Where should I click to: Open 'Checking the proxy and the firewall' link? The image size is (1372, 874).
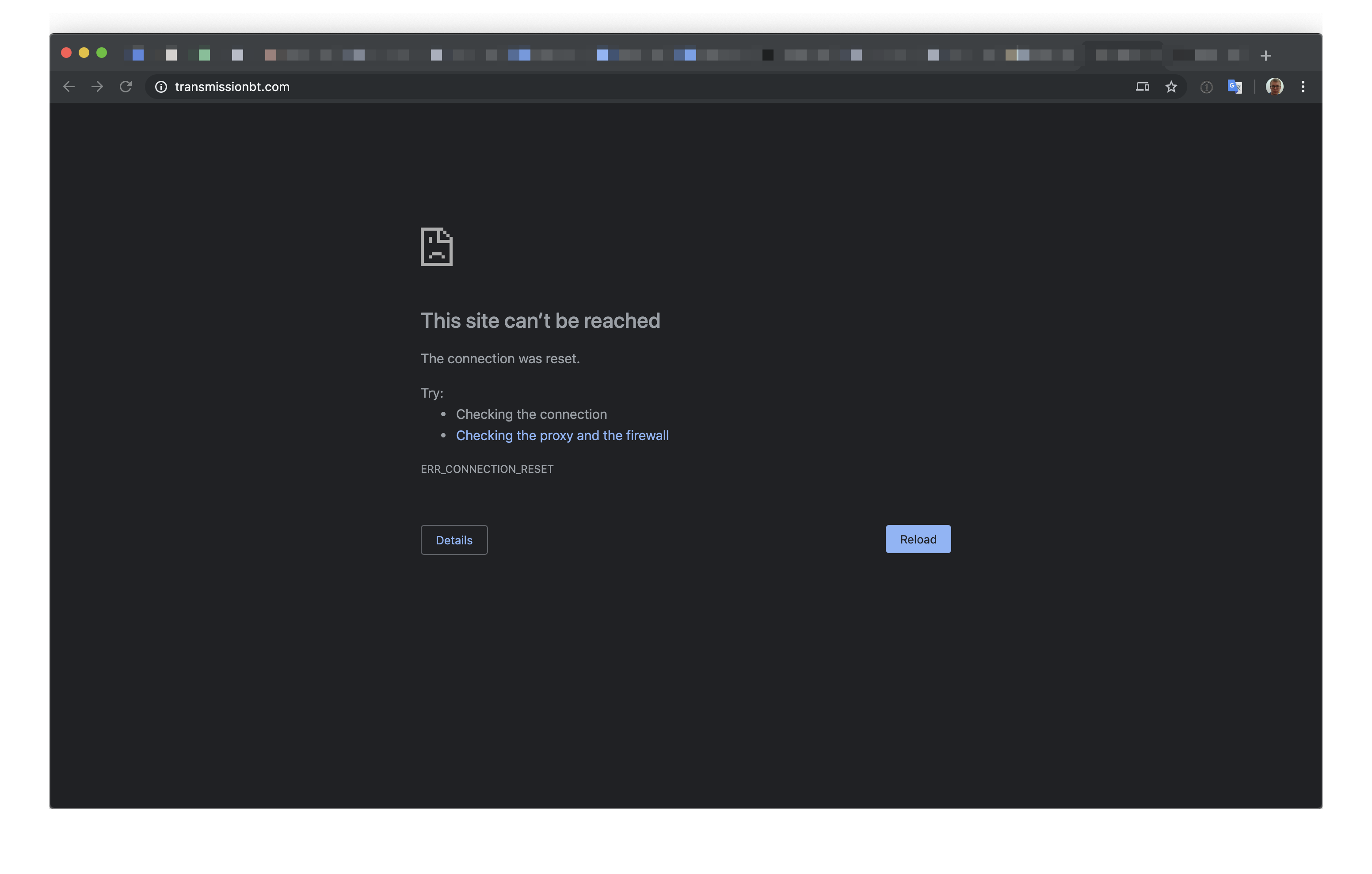coord(562,435)
